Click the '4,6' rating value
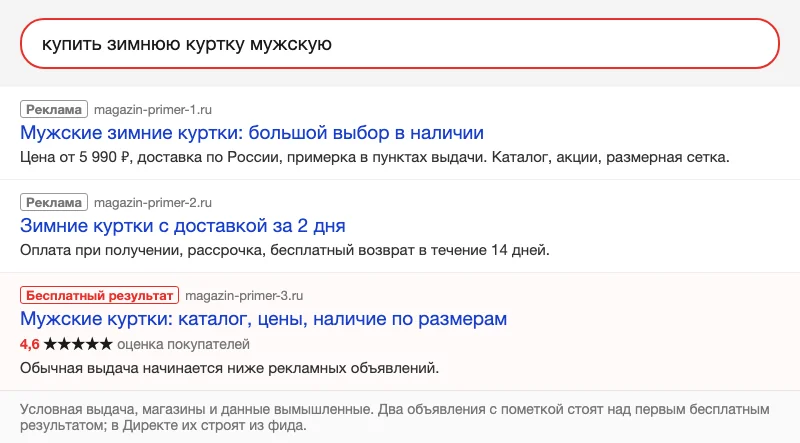 (30, 344)
